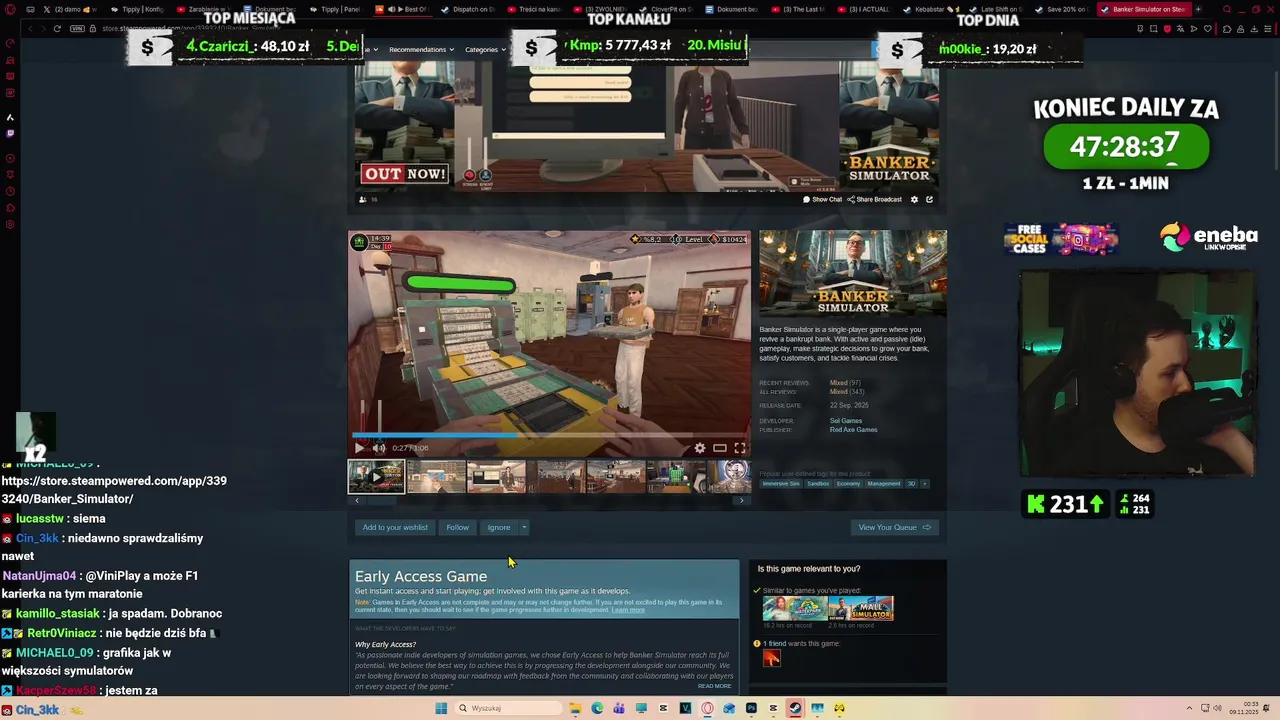The image size is (1280, 720).
Task: Select the Management tag
Action: [x=884, y=484]
